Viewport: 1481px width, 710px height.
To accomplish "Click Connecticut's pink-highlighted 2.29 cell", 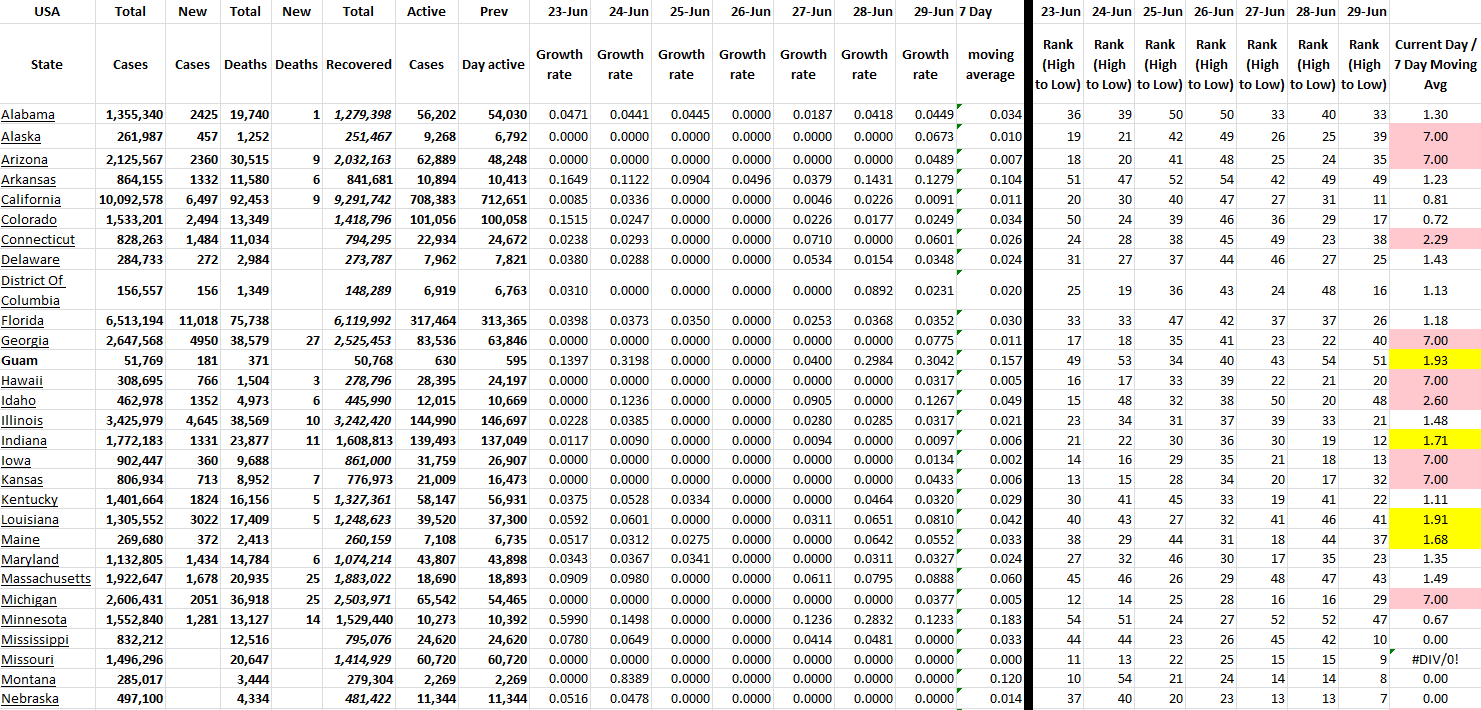I will click(1434, 239).
